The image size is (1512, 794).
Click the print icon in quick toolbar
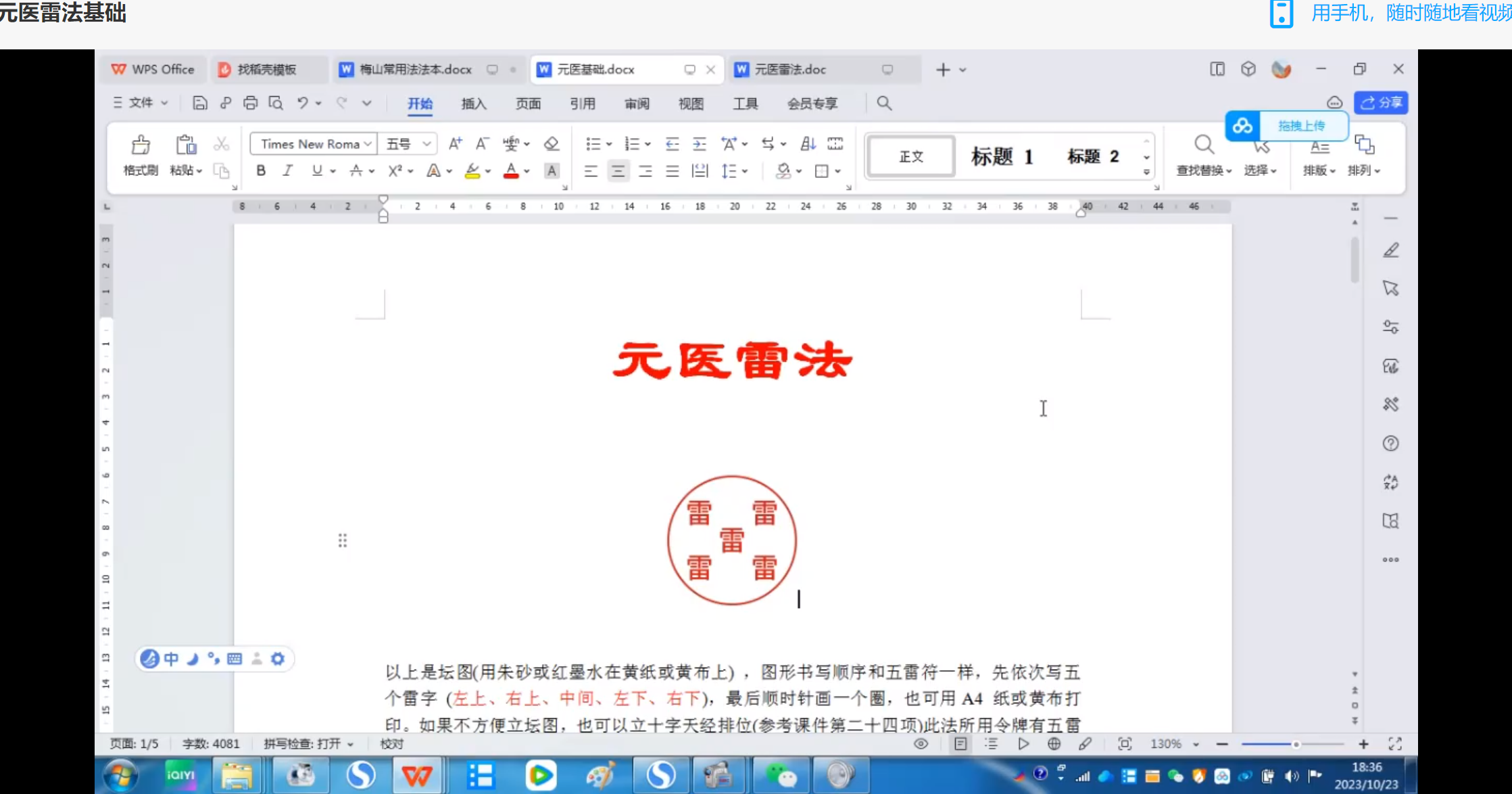250,103
